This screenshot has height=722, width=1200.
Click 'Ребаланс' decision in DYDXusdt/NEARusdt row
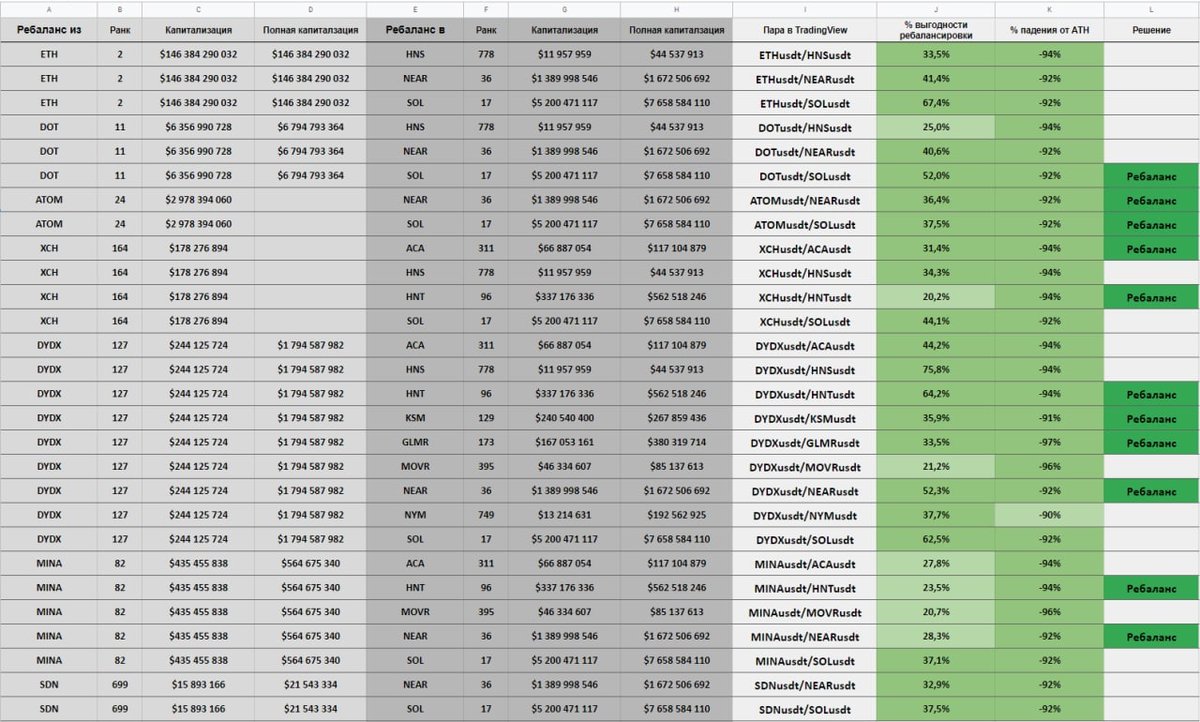pyautogui.click(x=1151, y=491)
